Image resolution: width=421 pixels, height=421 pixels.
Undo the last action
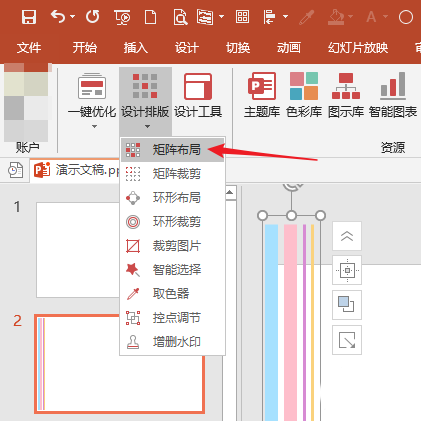click(58, 16)
